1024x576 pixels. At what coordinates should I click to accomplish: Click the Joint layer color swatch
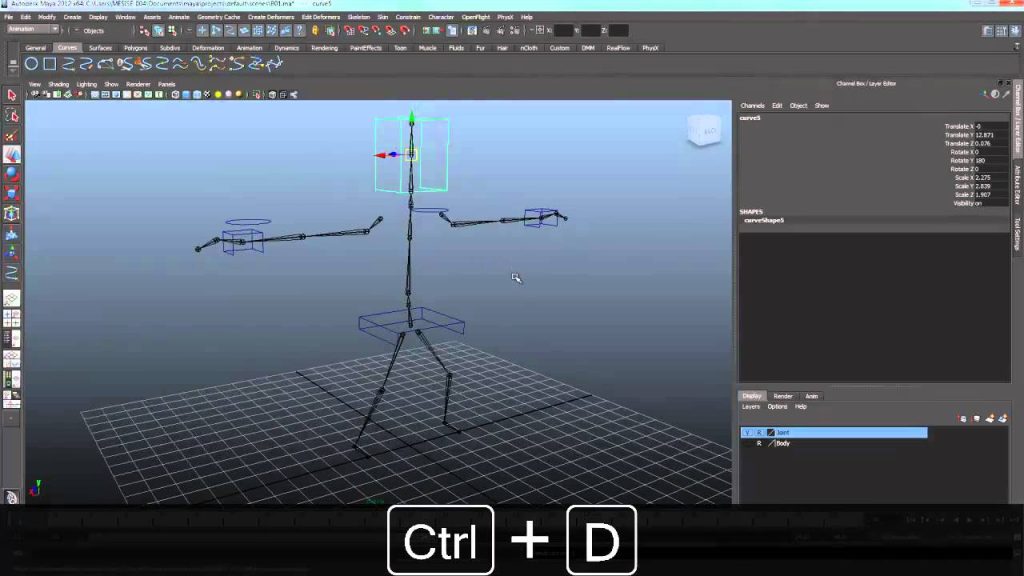[x=771, y=432]
